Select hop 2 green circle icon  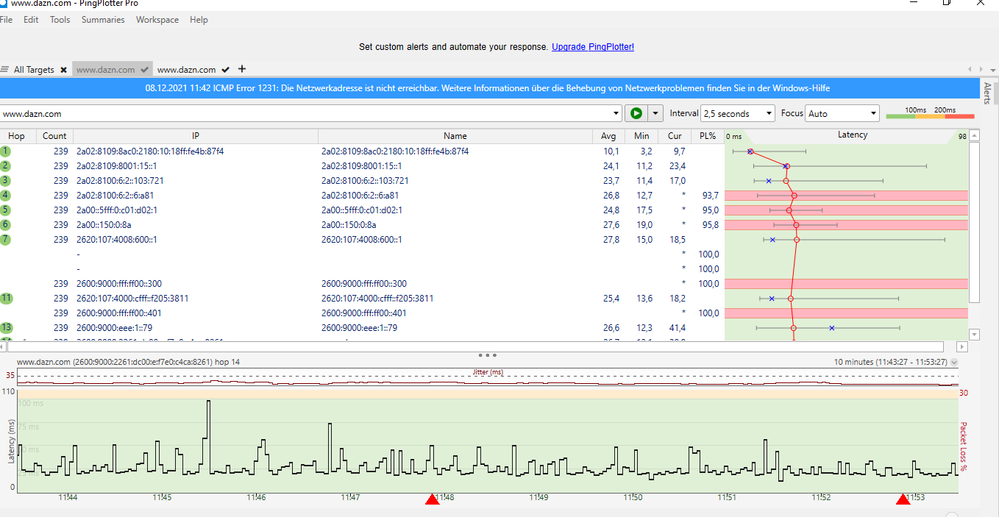(x=6, y=166)
